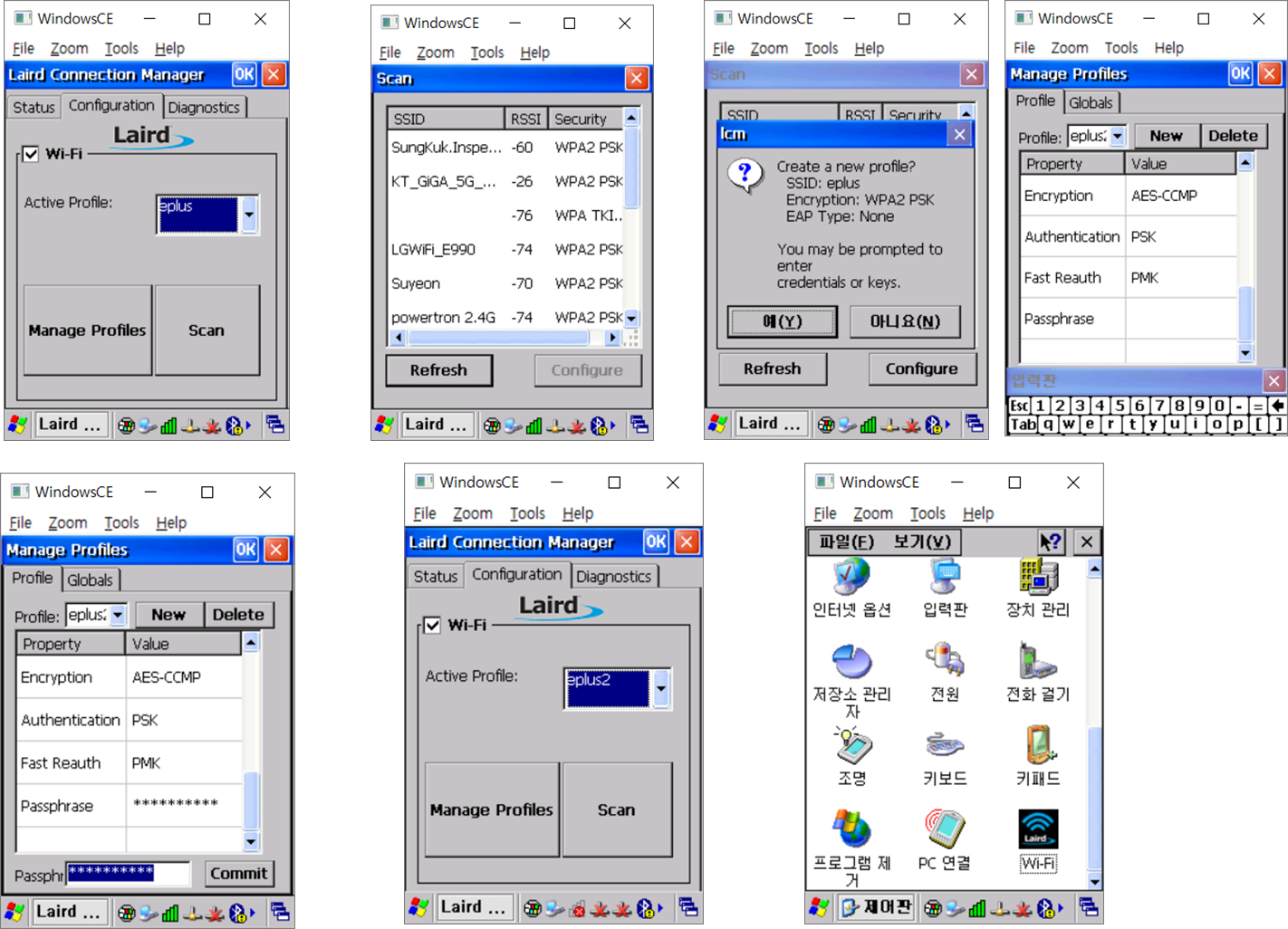1288x929 pixels.
Task: Click the Commit button
Action: click(x=238, y=874)
